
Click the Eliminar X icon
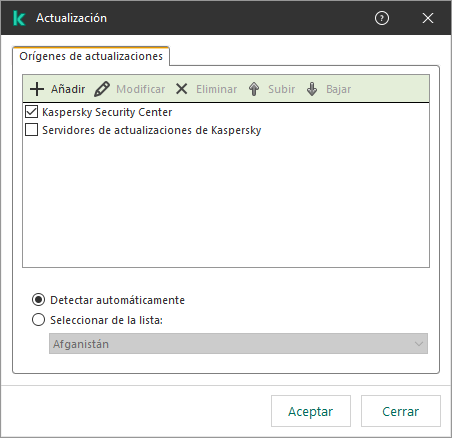click(182, 89)
